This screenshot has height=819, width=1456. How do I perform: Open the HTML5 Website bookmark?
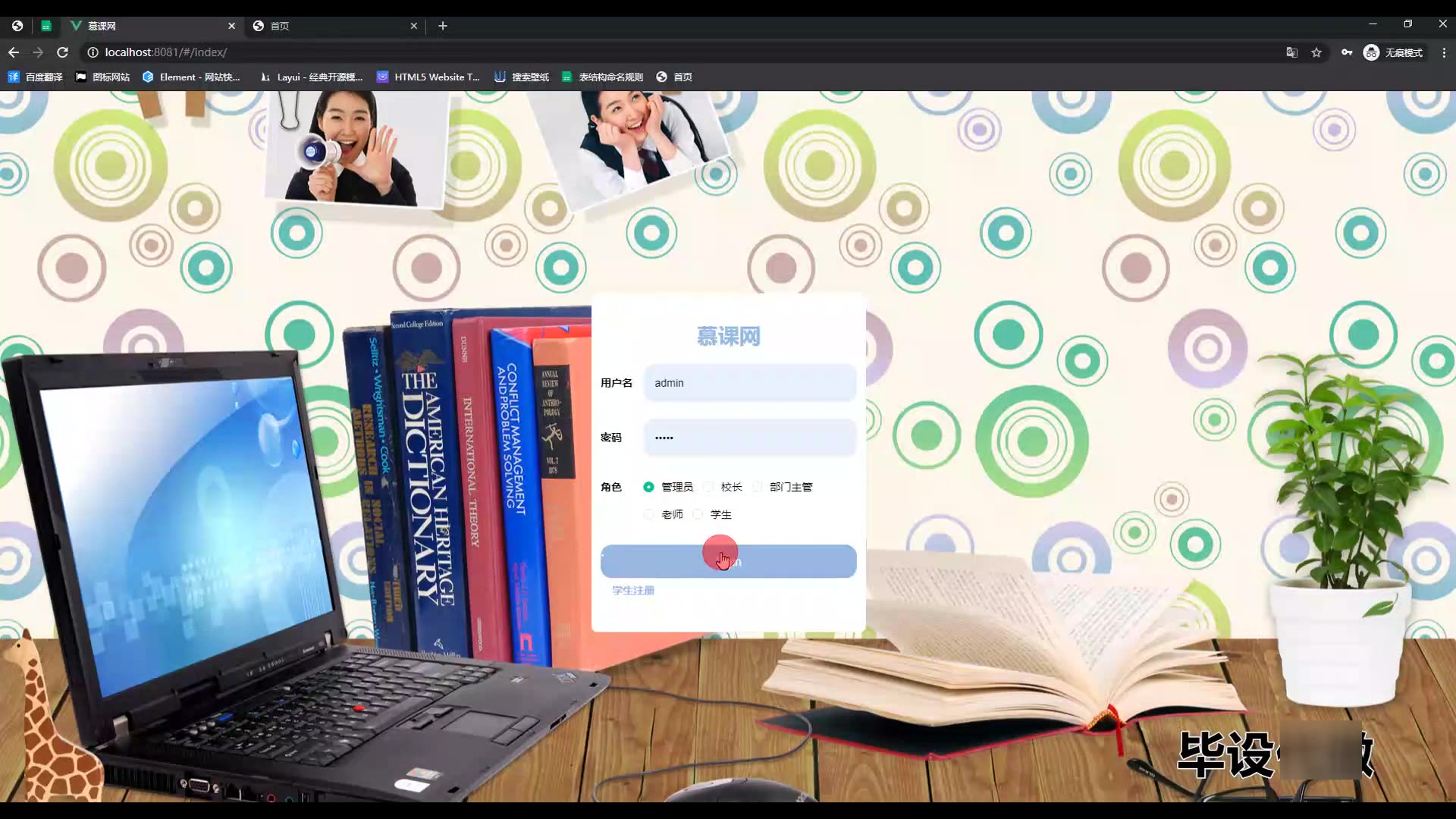[x=428, y=77]
